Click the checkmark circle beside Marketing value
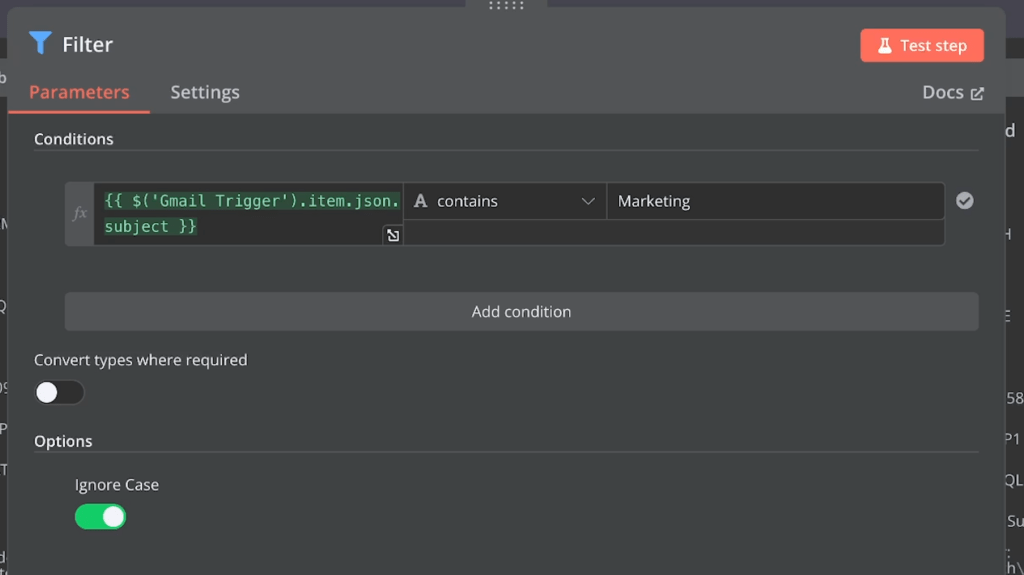This screenshot has height=575, width=1024. pyautogui.click(x=964, y=201)
